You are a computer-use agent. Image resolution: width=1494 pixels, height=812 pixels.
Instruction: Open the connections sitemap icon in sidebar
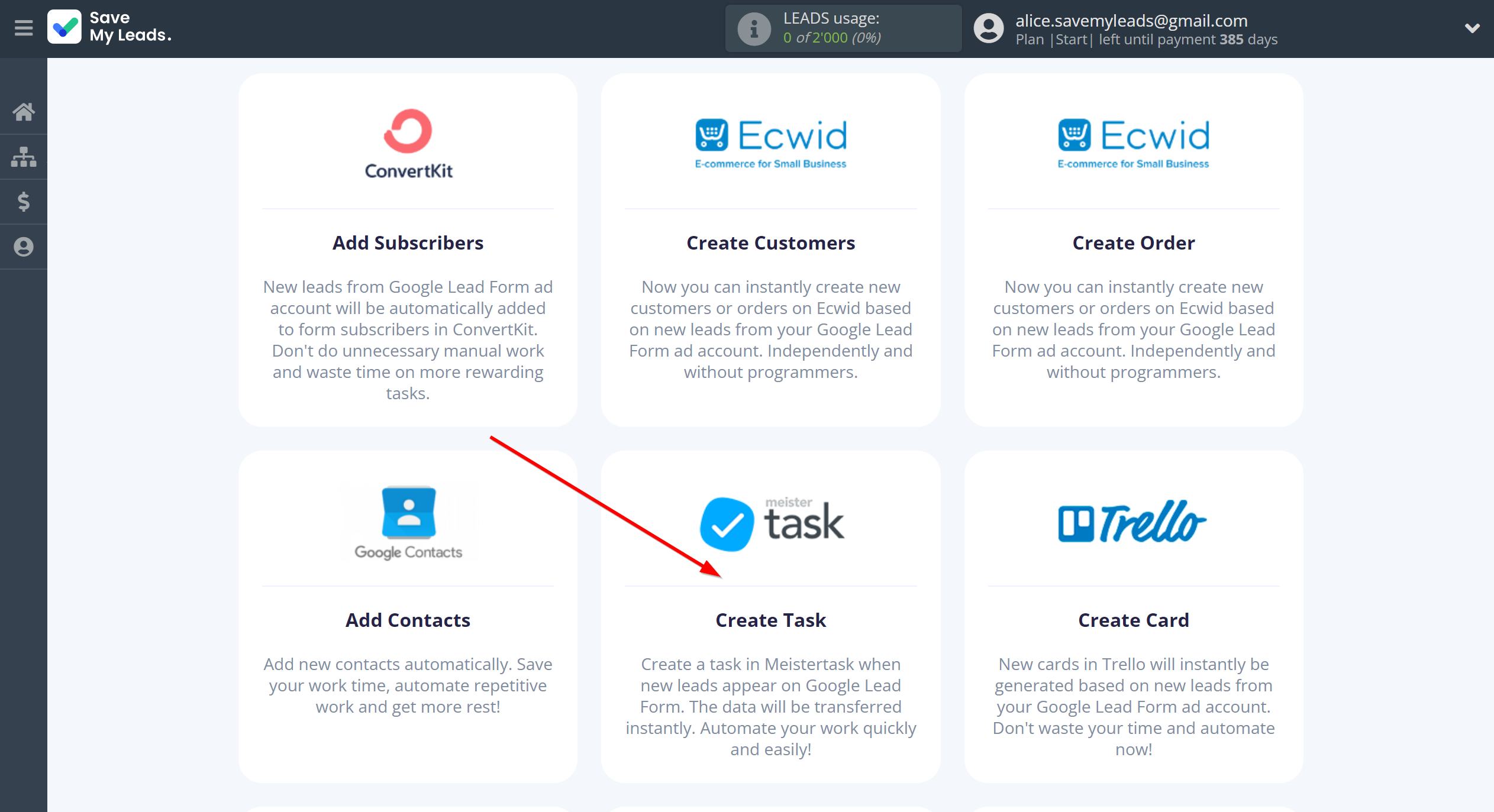(24, 157)
